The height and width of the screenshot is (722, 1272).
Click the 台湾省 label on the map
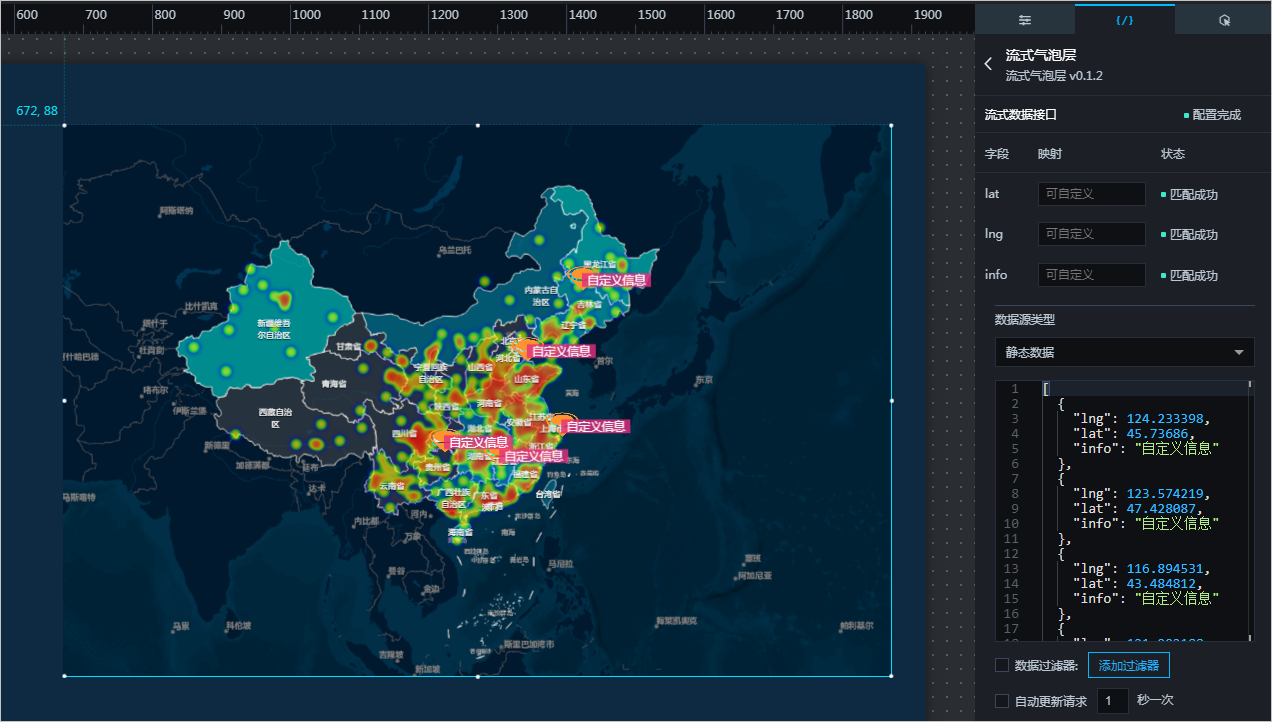pos(549,494)
